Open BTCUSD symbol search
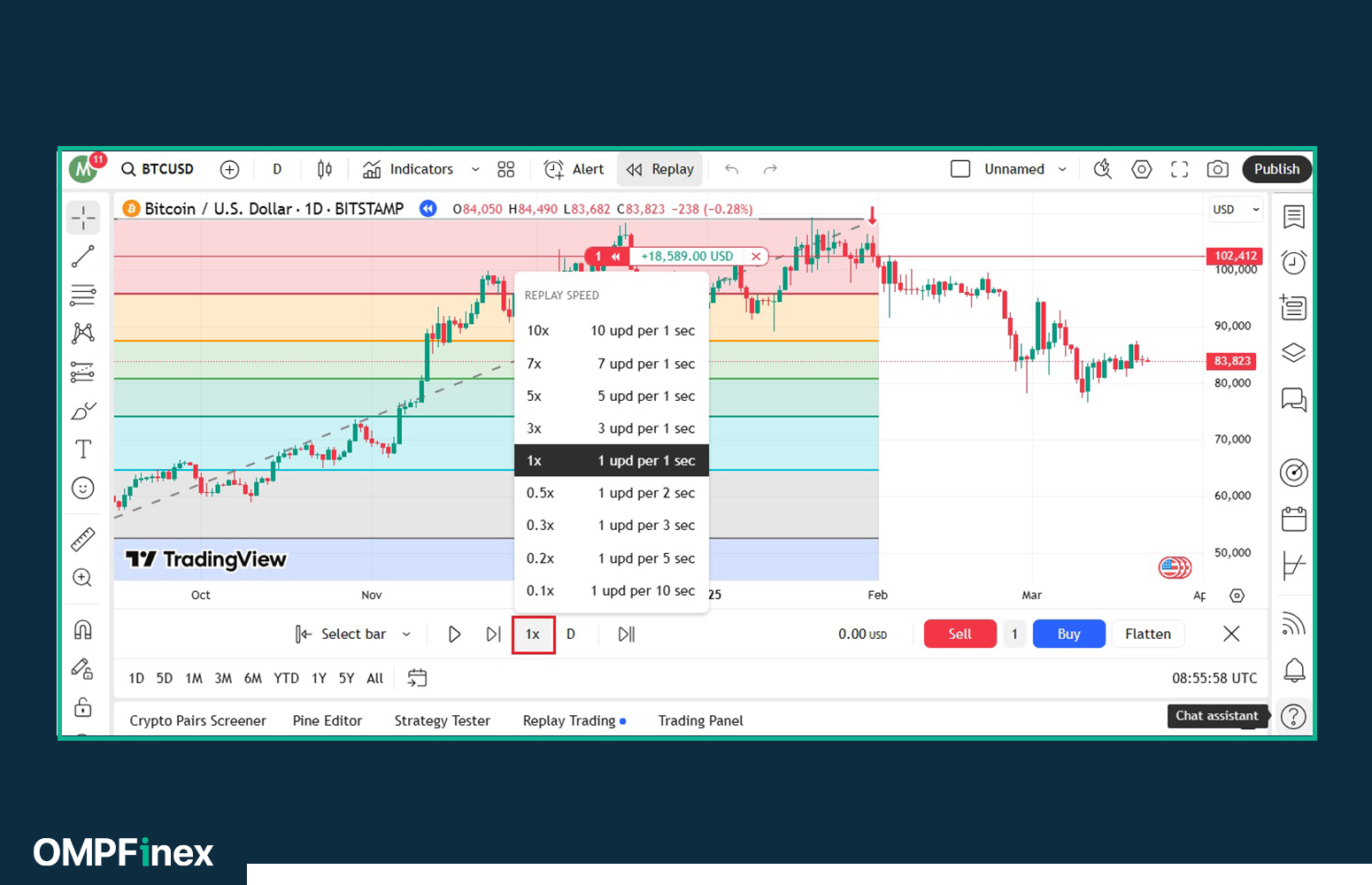Screen dimensions: 1372x885 [x=158, y=169]
